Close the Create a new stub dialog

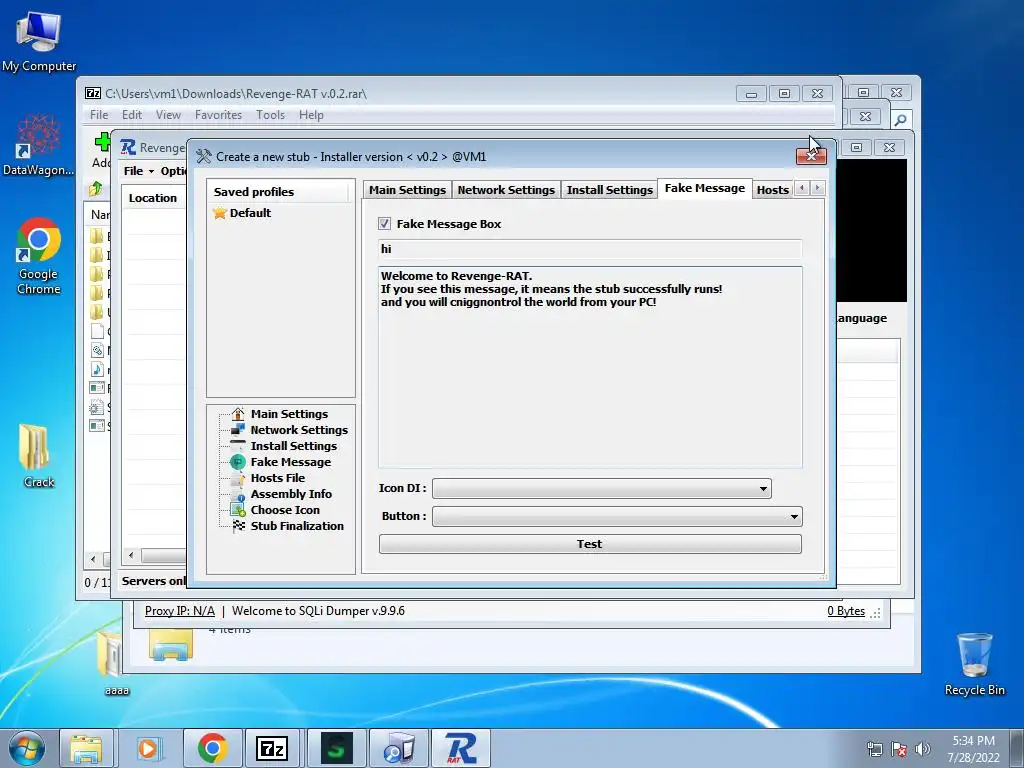pyautogui.click(x=811, y=155)
